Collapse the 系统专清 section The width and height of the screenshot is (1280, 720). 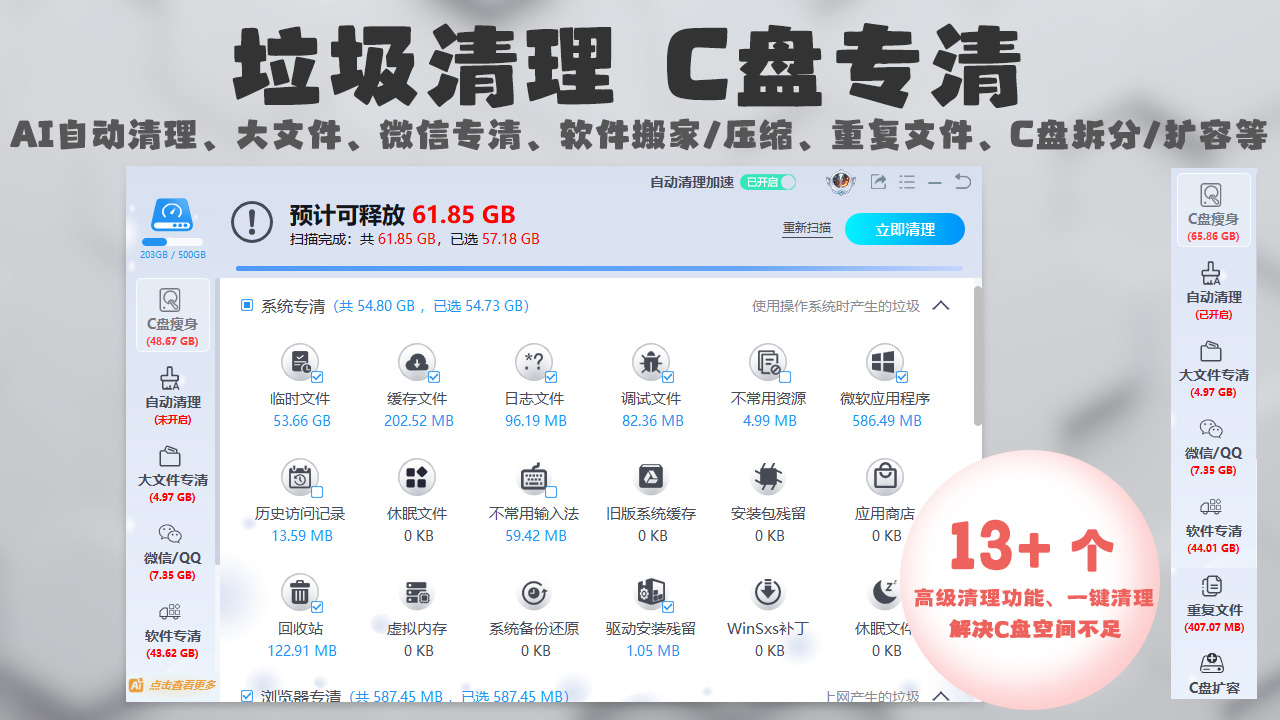[940, 306]
